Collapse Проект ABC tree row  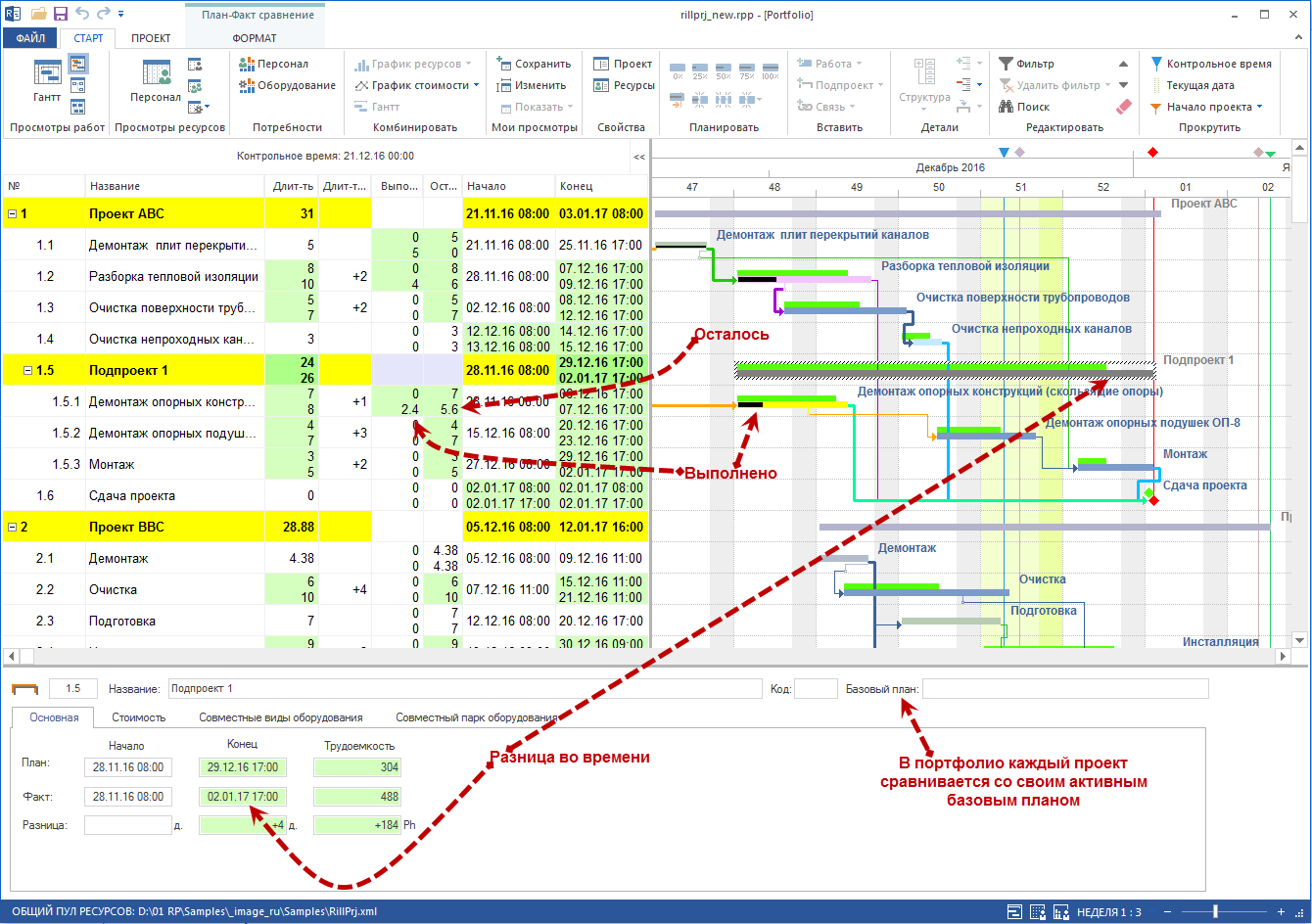(x=12, y=213)
